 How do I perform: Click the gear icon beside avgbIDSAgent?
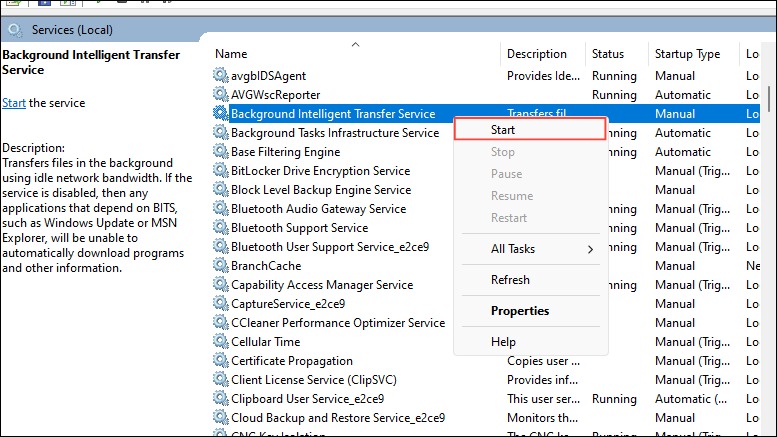pyautogui.click(x=221, y=75)
